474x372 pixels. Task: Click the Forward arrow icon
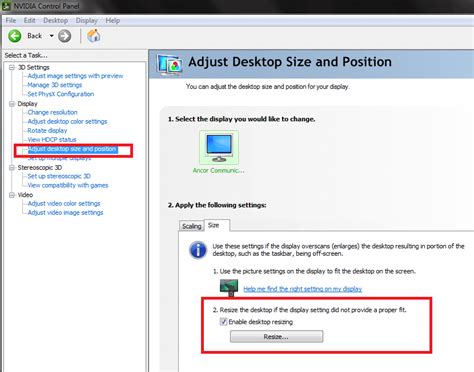coord(65,36)
